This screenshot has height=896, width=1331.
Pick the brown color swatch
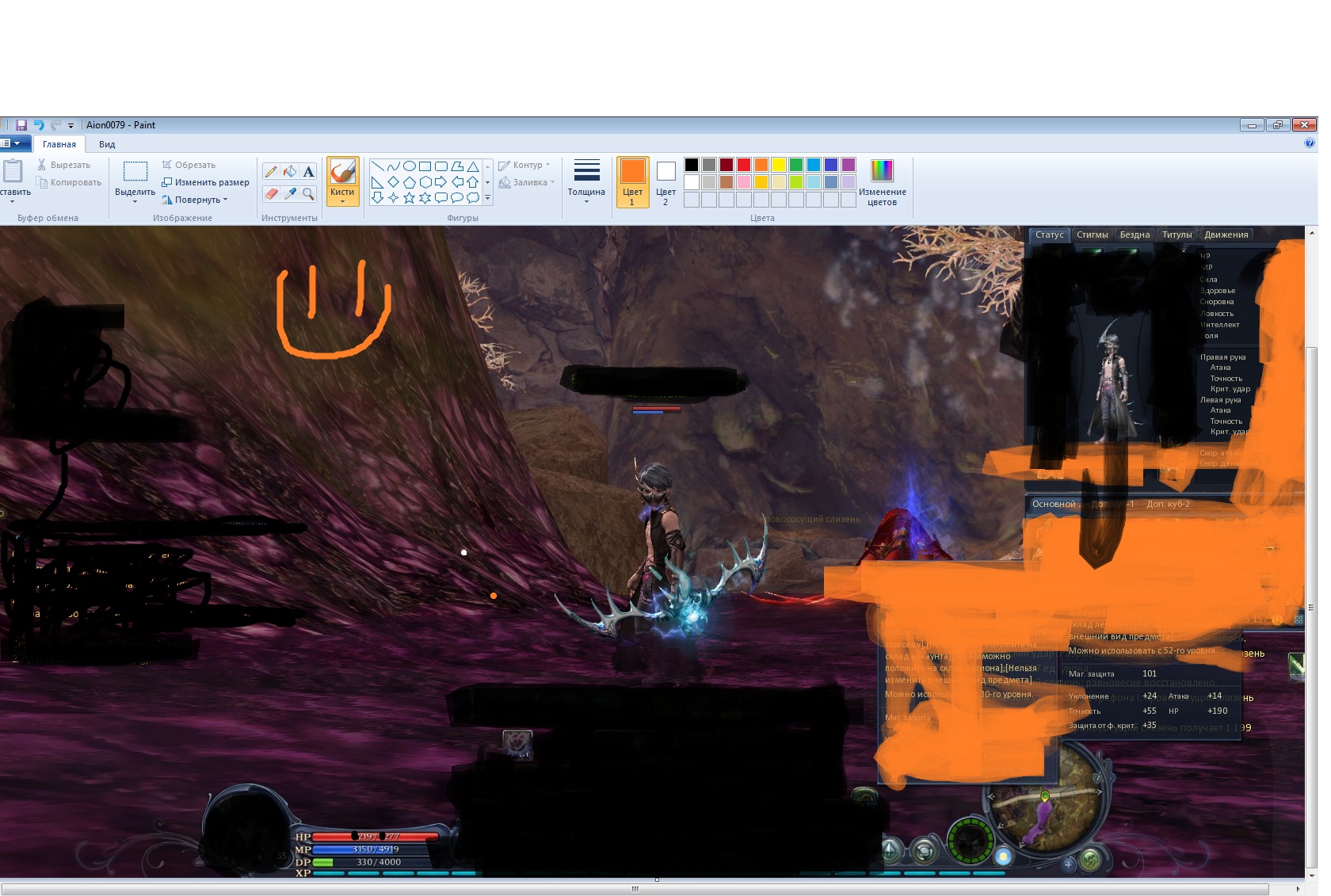pyautogui.click(x=727, y=182)
